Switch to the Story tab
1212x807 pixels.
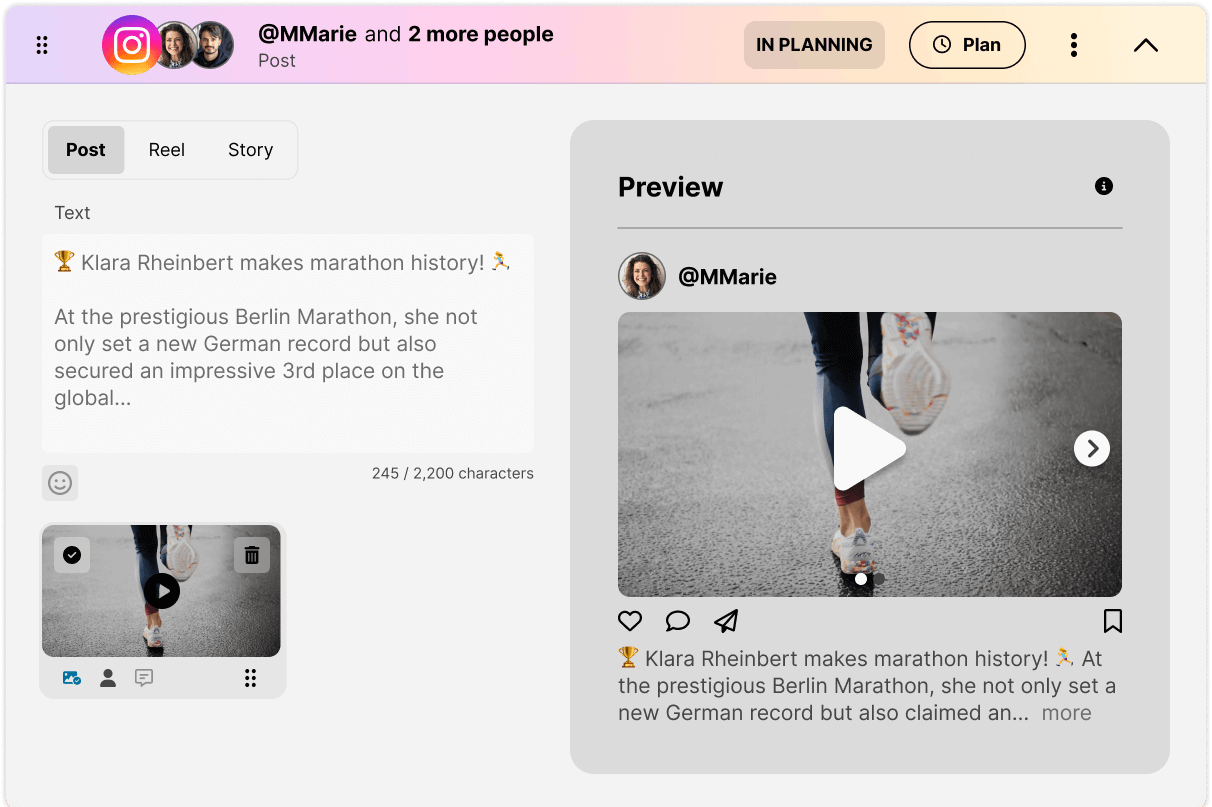pyautogui.click(x=250, y=150)
